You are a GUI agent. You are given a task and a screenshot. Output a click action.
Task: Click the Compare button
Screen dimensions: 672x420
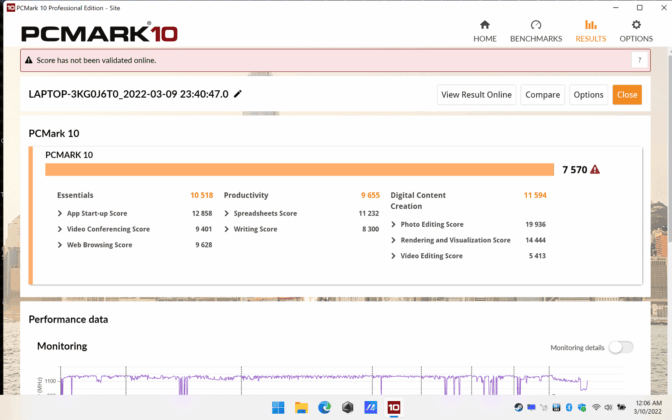click(x=543, y=95)
